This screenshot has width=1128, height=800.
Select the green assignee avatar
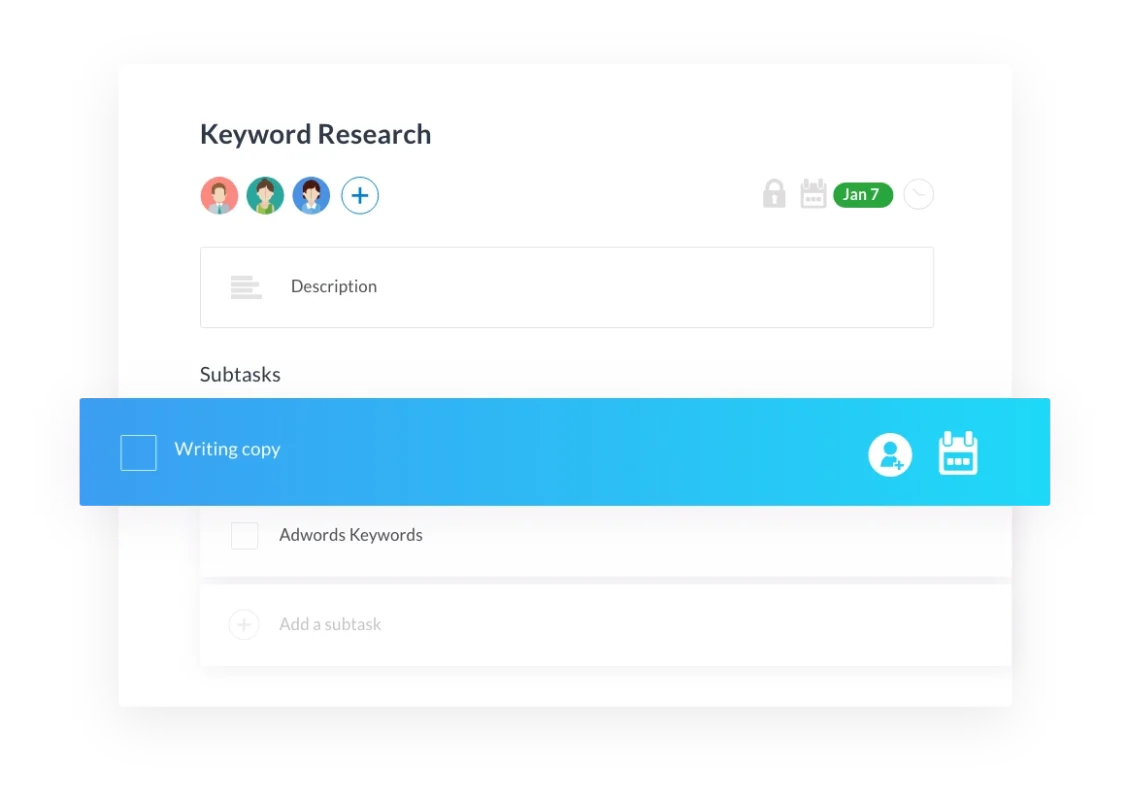[265, 195]
